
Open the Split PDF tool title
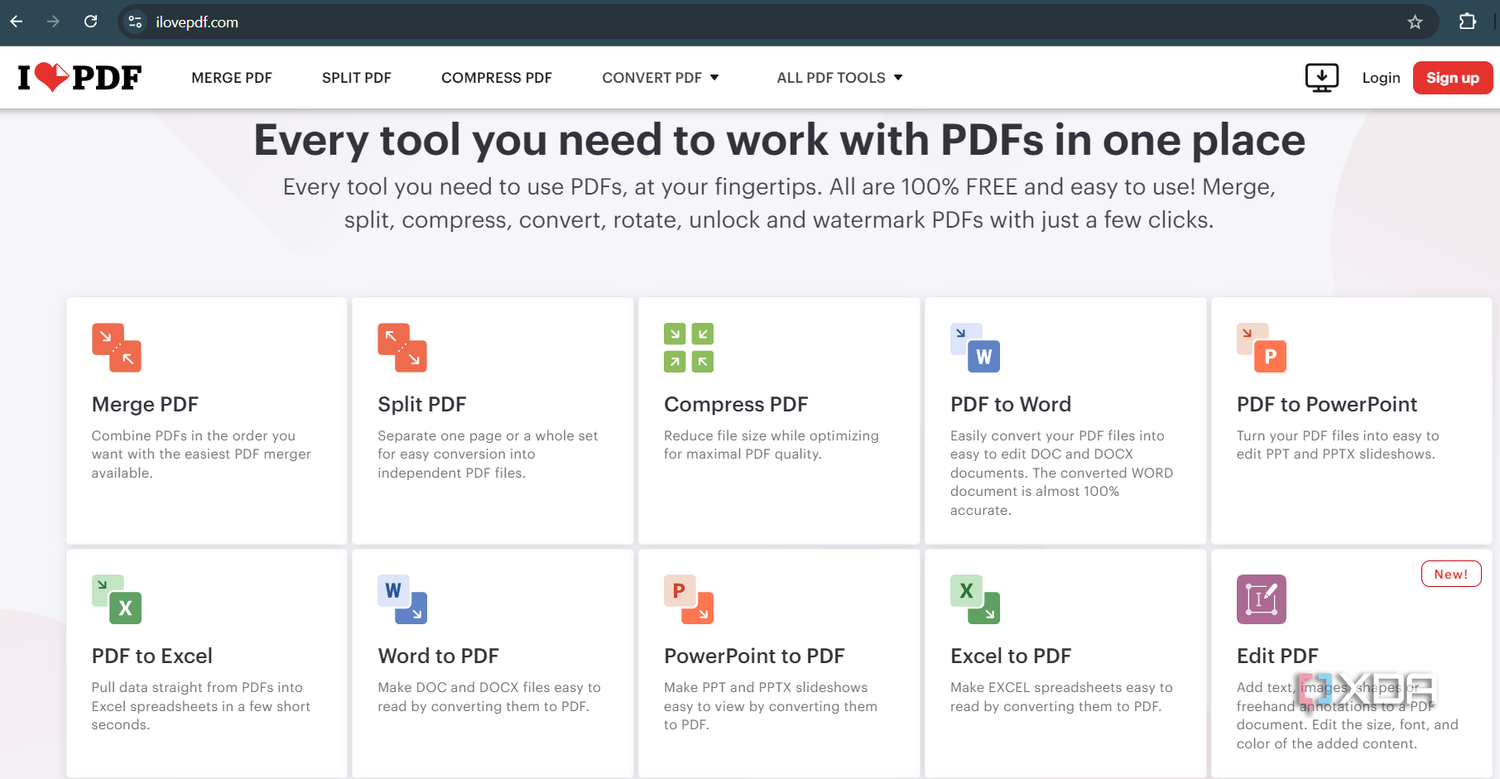[422, 404]
